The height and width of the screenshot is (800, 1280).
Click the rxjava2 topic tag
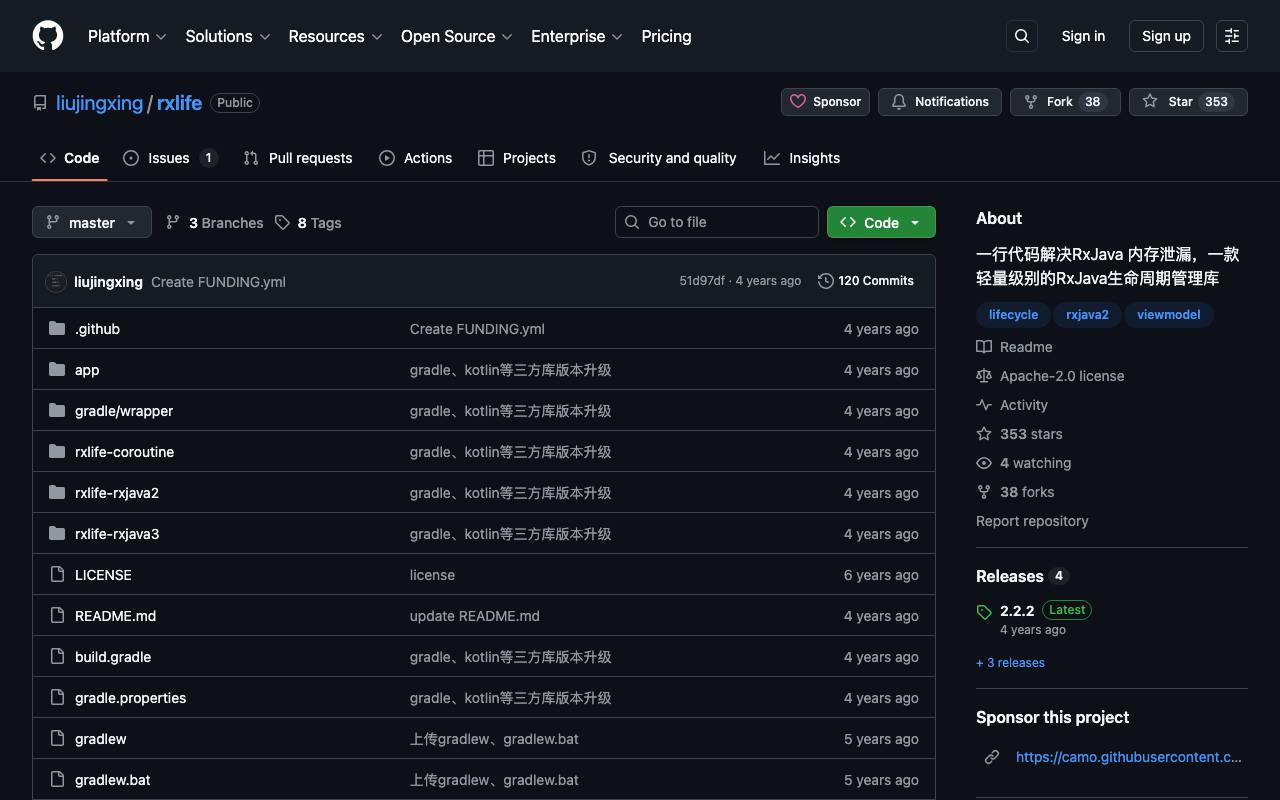pos(1087,315)
